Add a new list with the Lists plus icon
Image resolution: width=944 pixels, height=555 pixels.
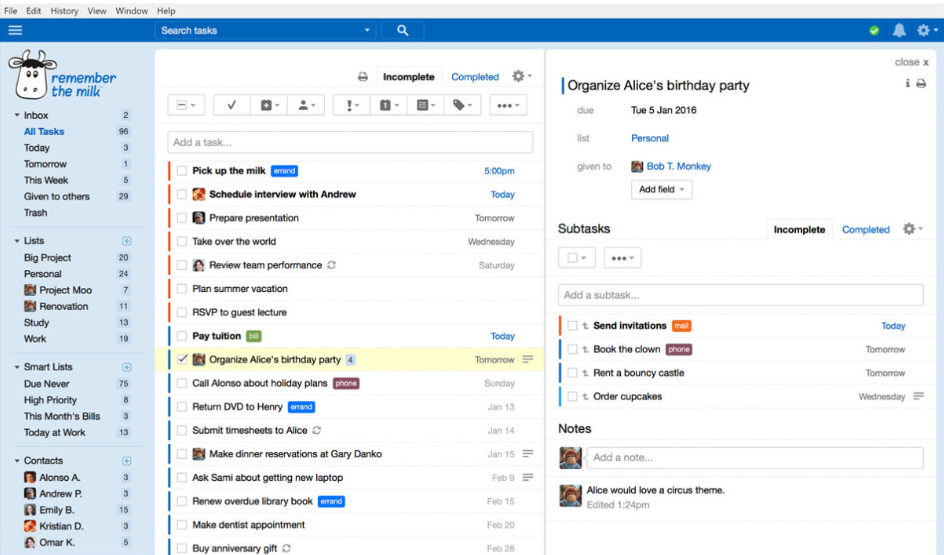point(126,241)
